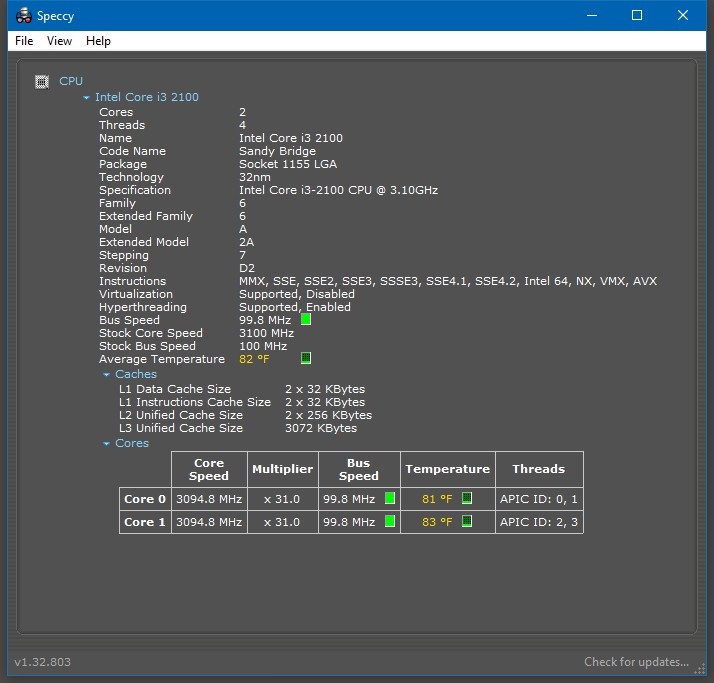Click the window resize grip
This screenshot has width=714, height=683.
point(699,668)
